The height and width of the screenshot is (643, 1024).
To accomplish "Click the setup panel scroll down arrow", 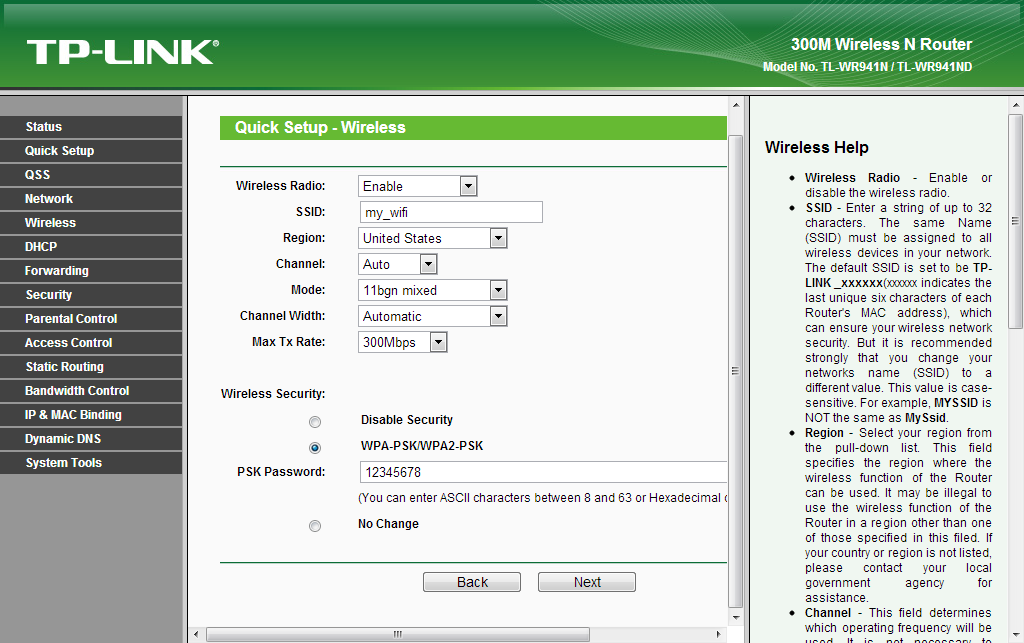I will click(x=736, y=618).
